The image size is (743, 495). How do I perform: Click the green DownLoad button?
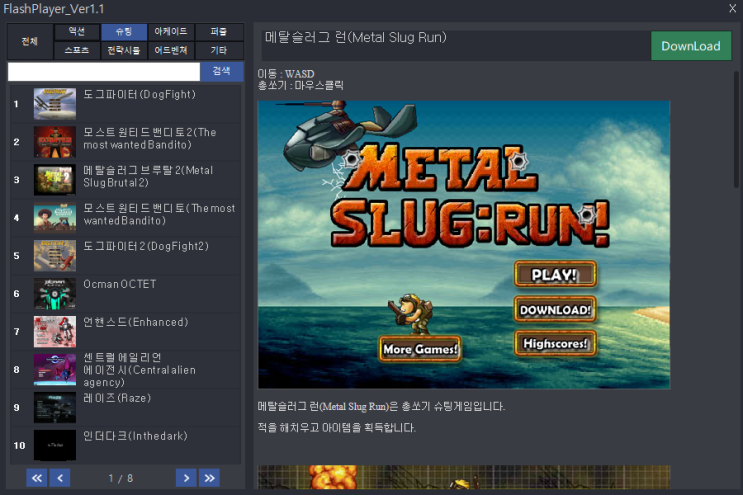tap(690, 46)
